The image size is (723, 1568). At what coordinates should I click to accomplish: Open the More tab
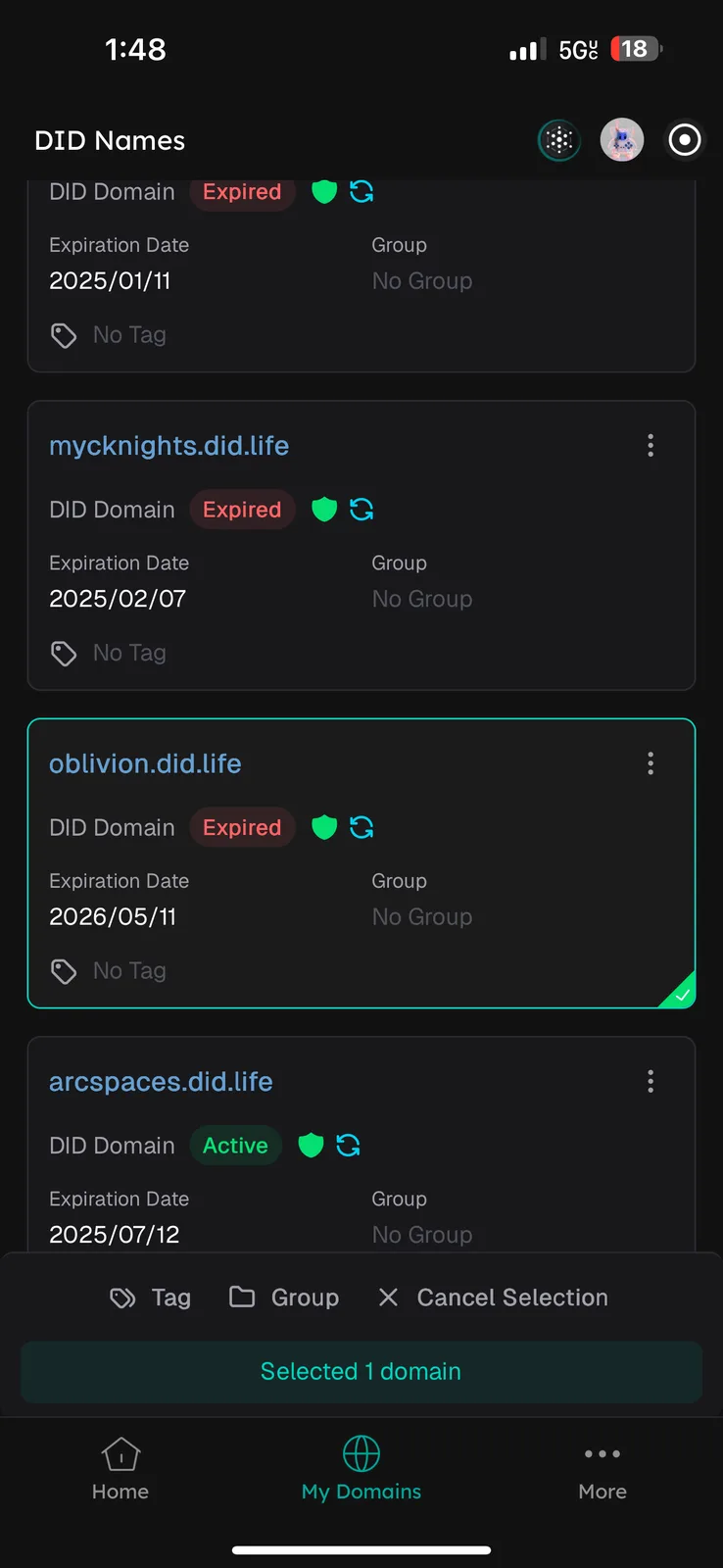coord(602,1469)
